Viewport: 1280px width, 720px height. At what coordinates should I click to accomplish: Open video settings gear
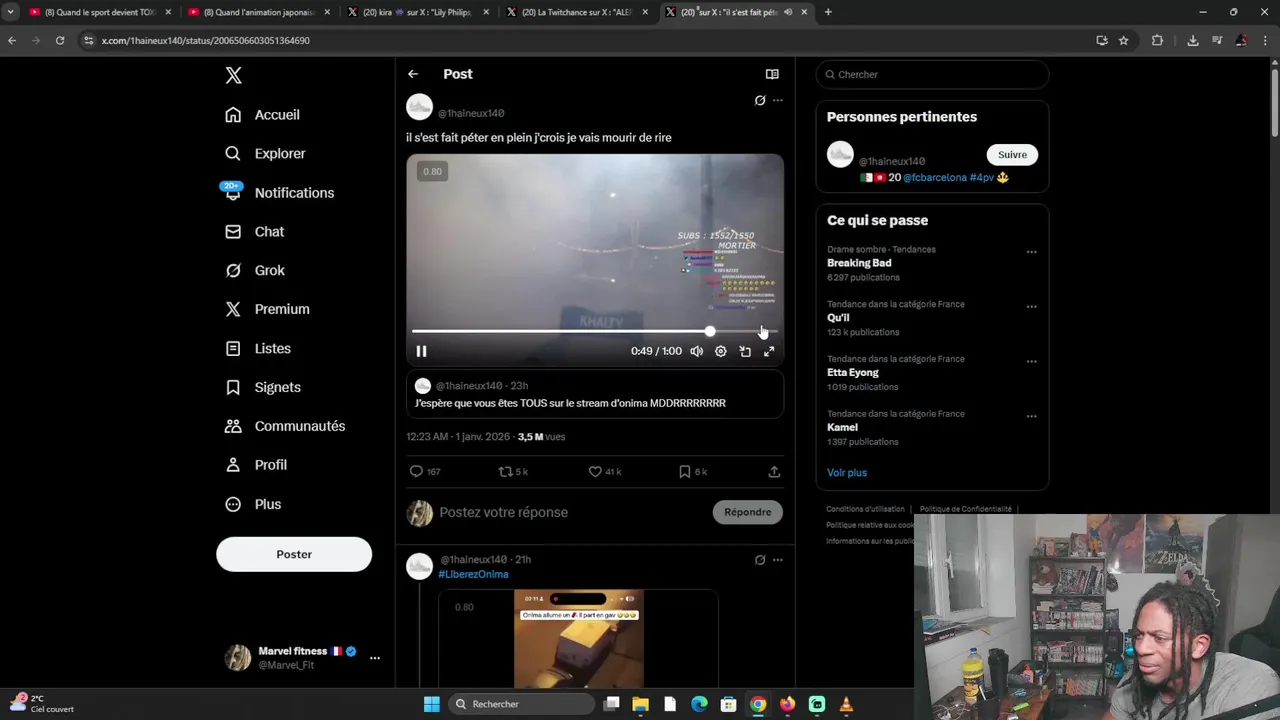click(x=721, y=351)
